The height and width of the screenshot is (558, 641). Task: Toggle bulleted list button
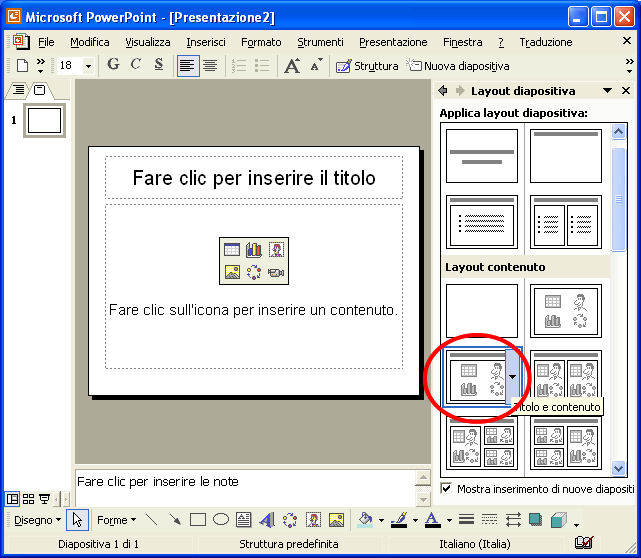[x=262, y=65]
